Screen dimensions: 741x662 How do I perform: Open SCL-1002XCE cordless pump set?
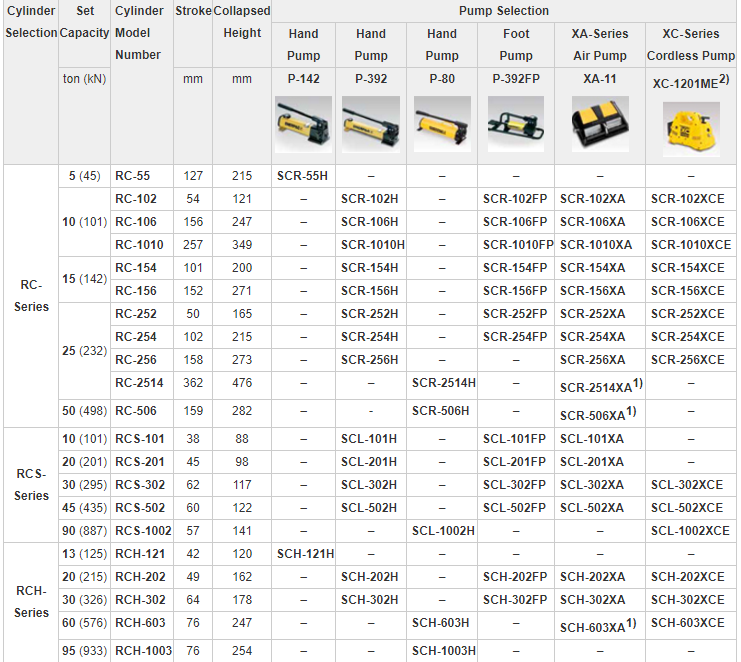click(690, 531)
